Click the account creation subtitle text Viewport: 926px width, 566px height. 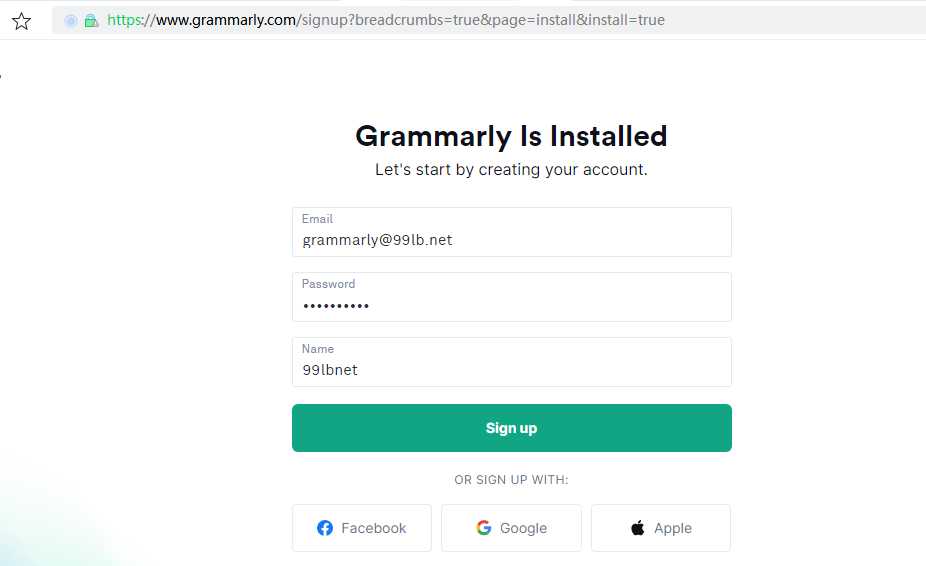point(511,170)
